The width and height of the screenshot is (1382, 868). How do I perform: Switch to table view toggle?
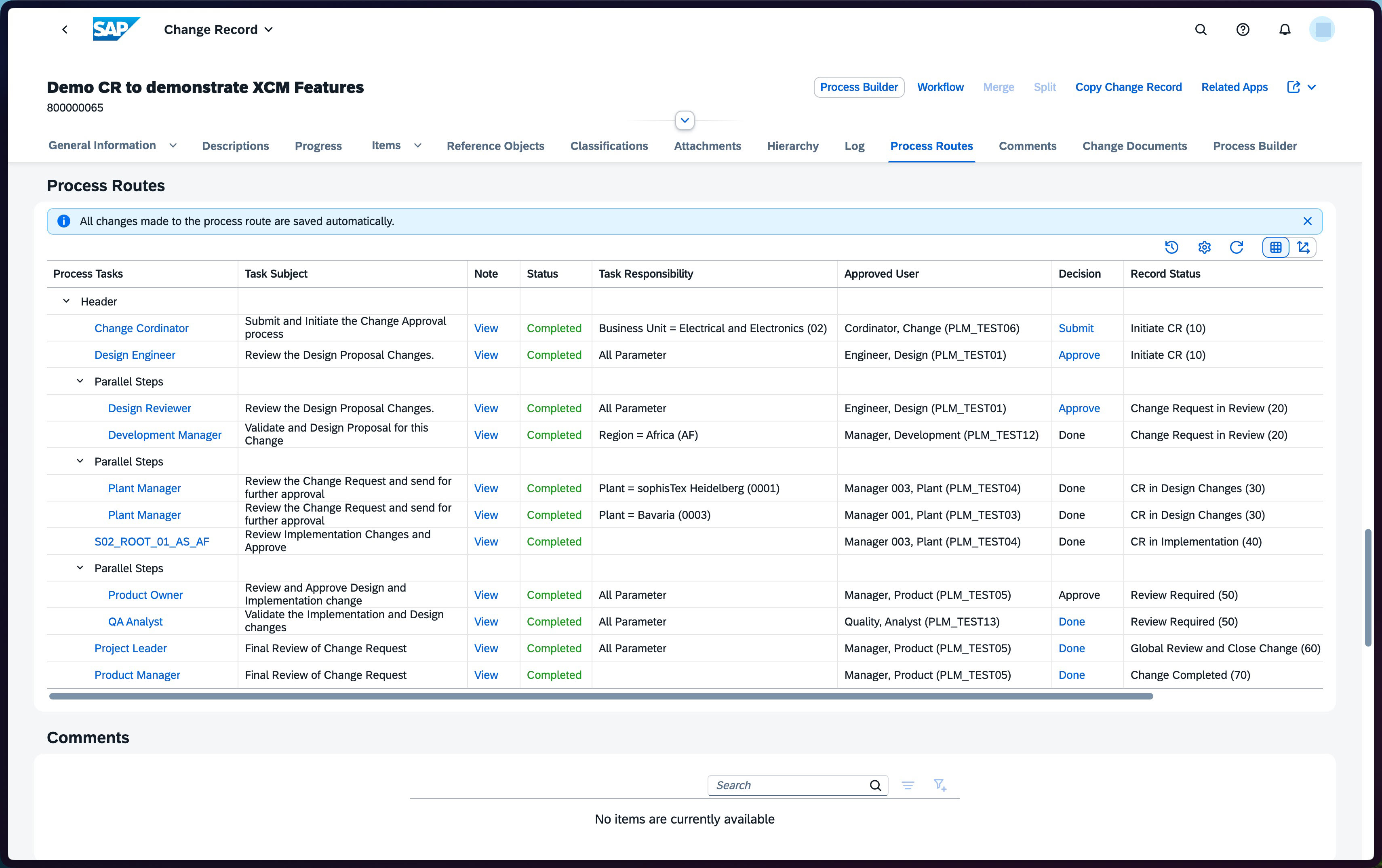(x=1275, y=247)
